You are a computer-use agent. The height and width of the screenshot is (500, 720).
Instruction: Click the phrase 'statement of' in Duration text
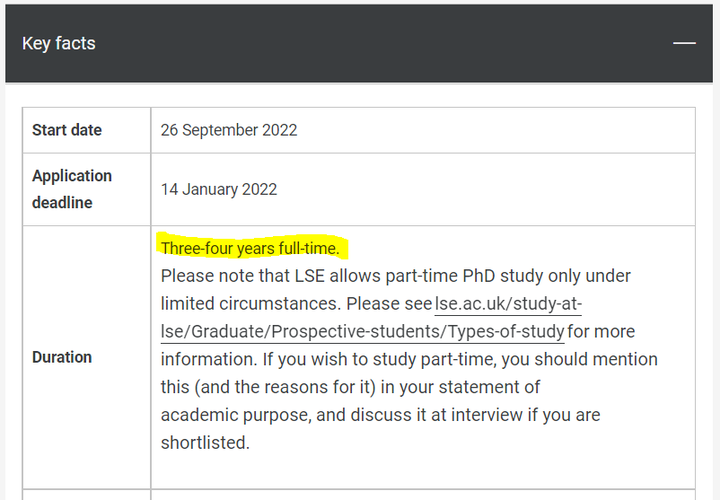pos(489,388)
